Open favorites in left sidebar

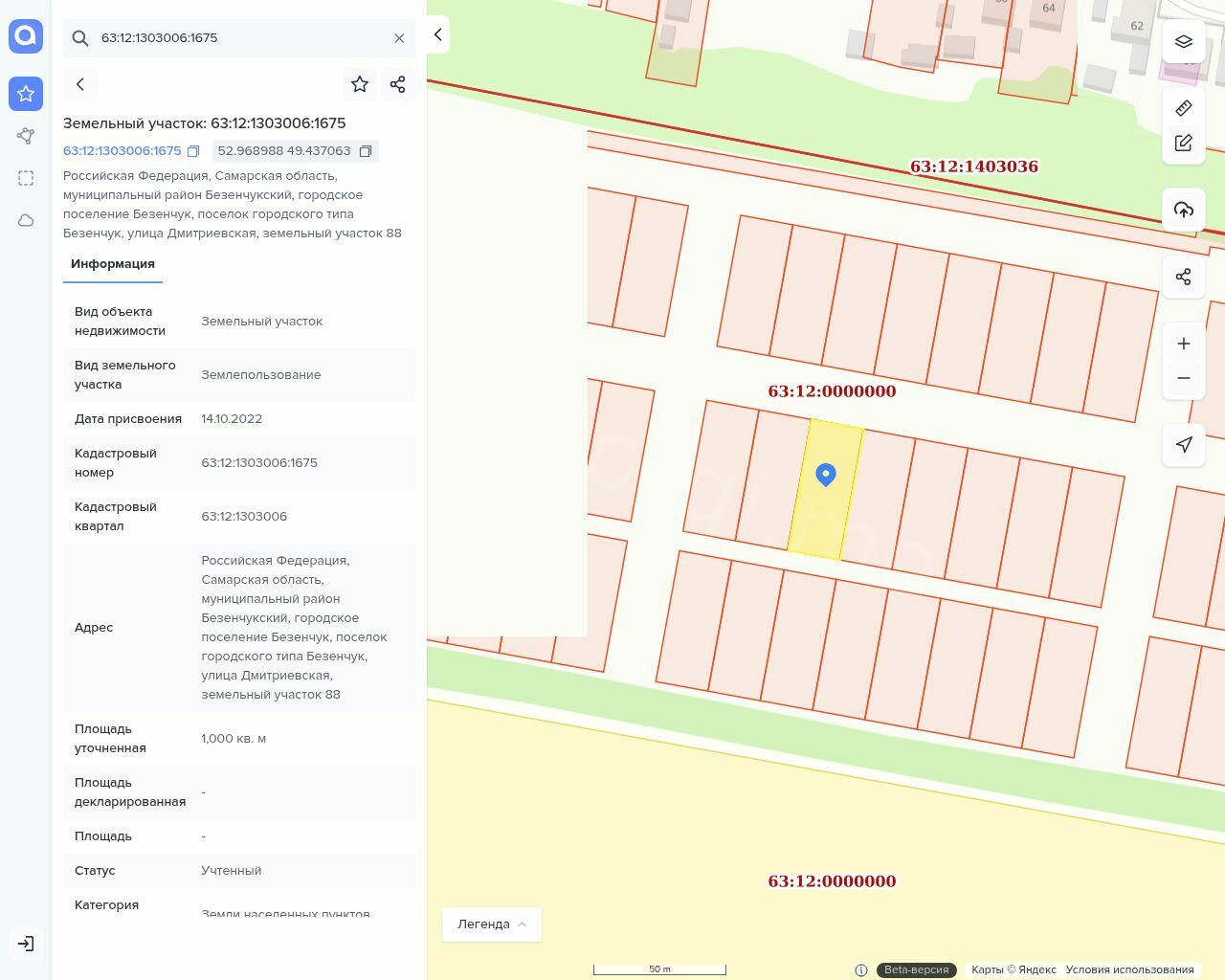point(26,94)
